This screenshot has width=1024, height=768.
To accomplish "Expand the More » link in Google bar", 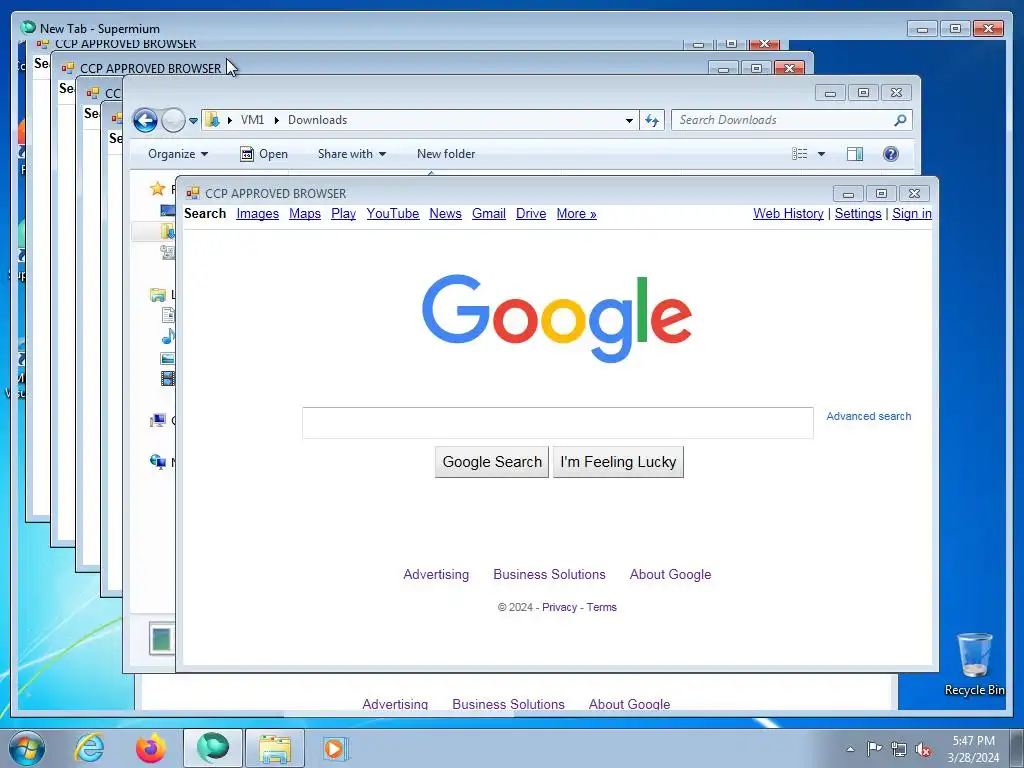I will tap(576, 214).
